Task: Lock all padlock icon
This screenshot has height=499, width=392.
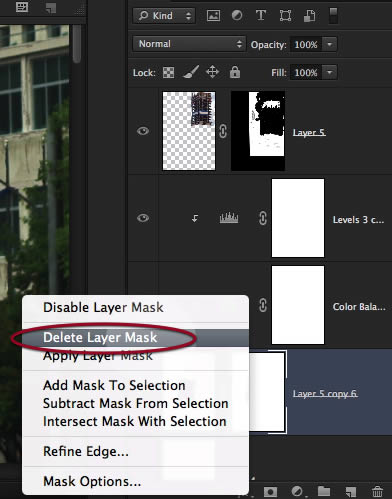Action: 235,72
